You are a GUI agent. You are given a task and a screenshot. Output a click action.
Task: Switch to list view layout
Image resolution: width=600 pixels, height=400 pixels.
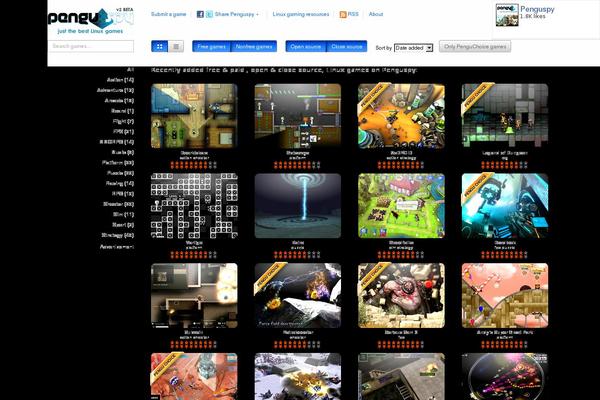click(176, 46)
